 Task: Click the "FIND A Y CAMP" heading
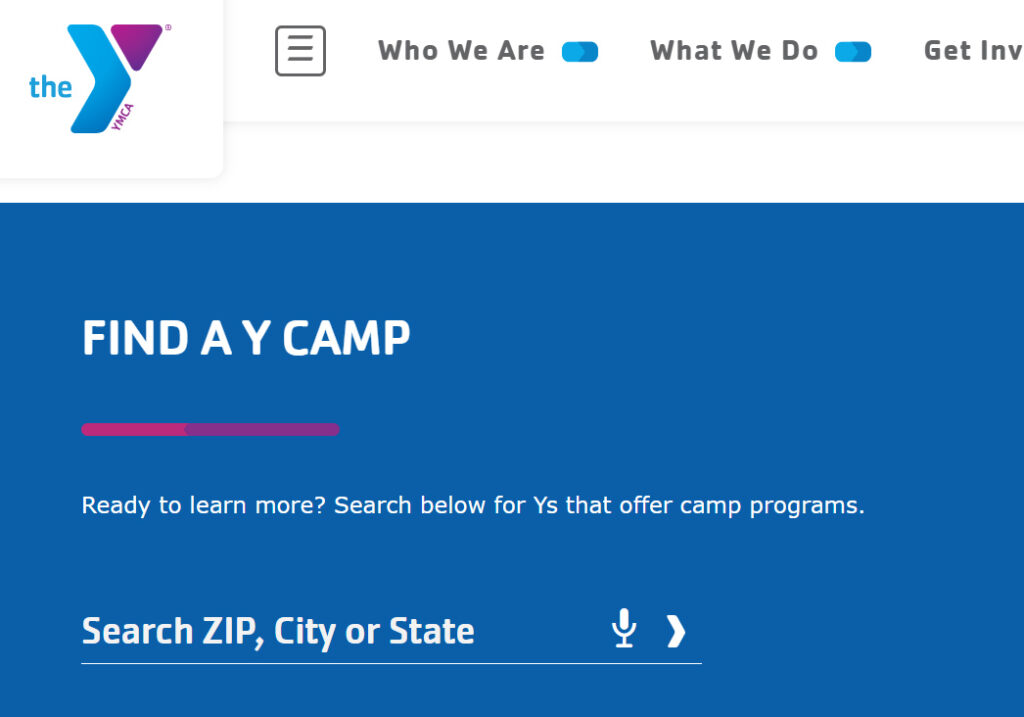246,339
